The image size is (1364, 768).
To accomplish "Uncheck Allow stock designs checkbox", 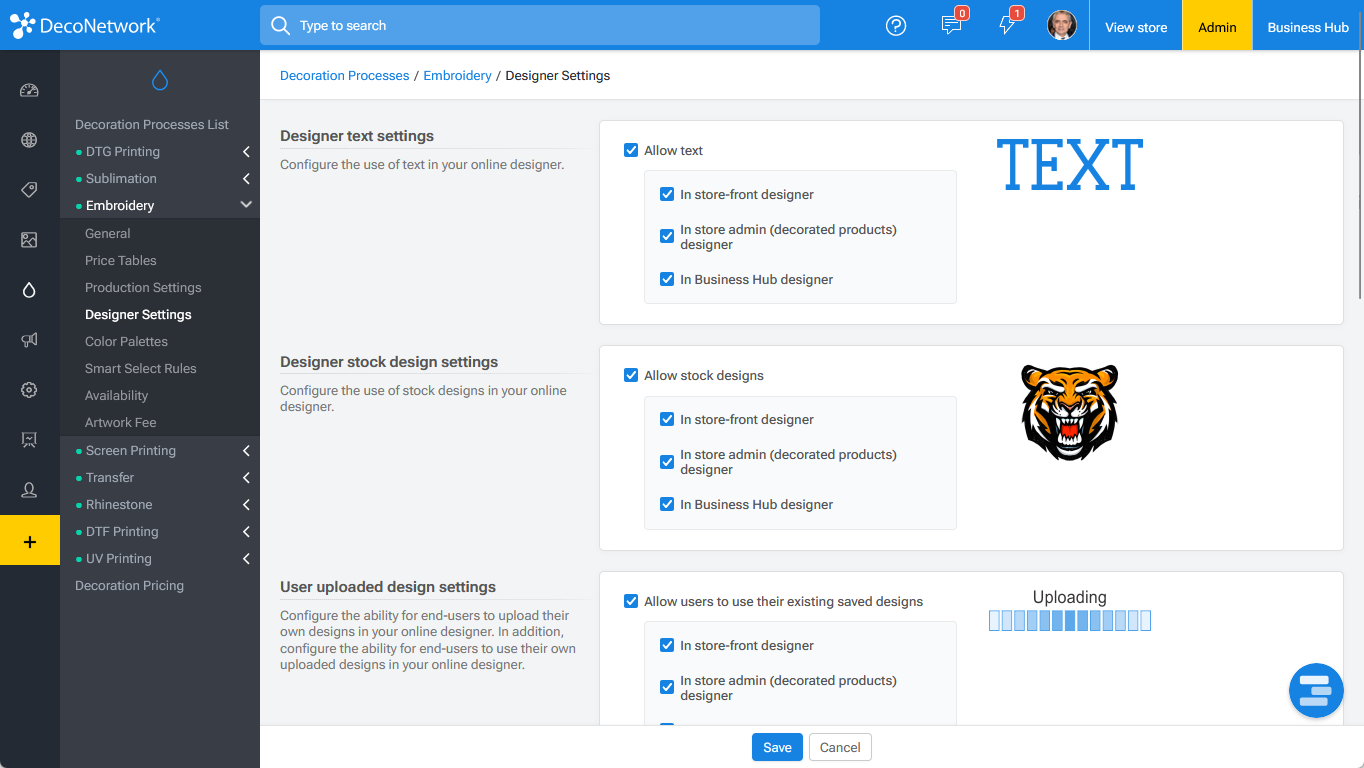I will pos(631,375).
